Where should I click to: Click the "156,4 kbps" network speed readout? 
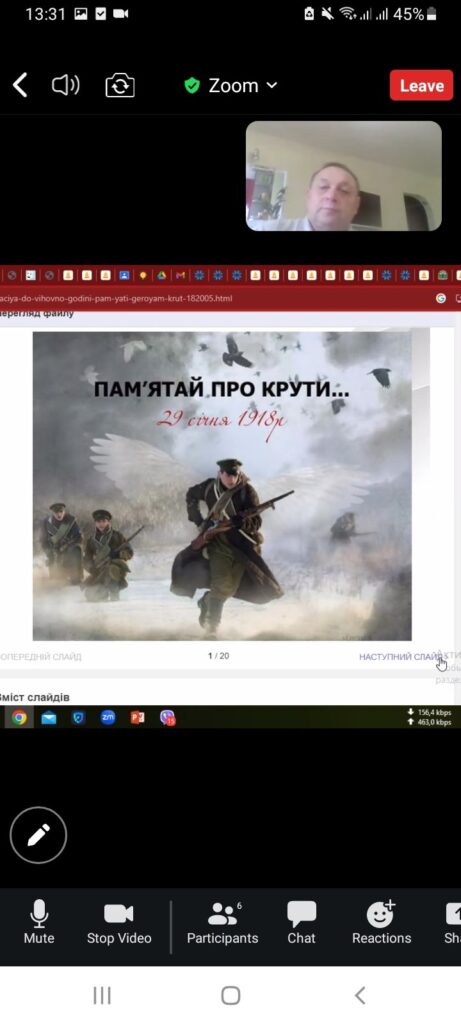tap(430, 712)
